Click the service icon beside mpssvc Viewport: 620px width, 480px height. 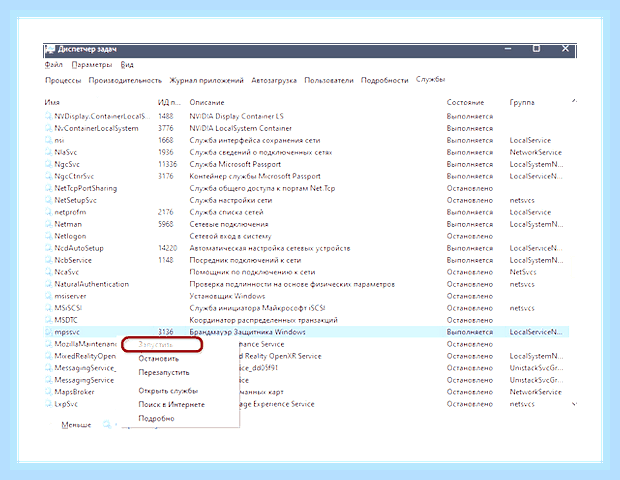pos(48,332)
